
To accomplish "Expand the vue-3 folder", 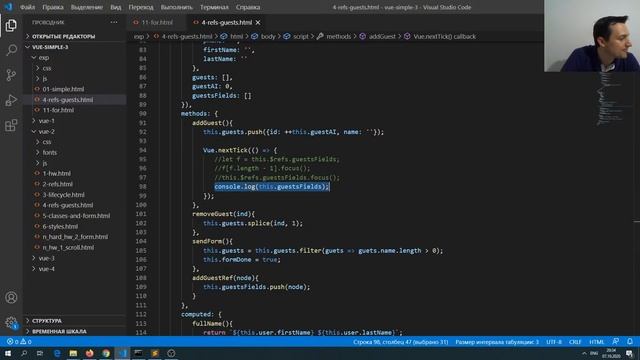I will coord(47,258).
